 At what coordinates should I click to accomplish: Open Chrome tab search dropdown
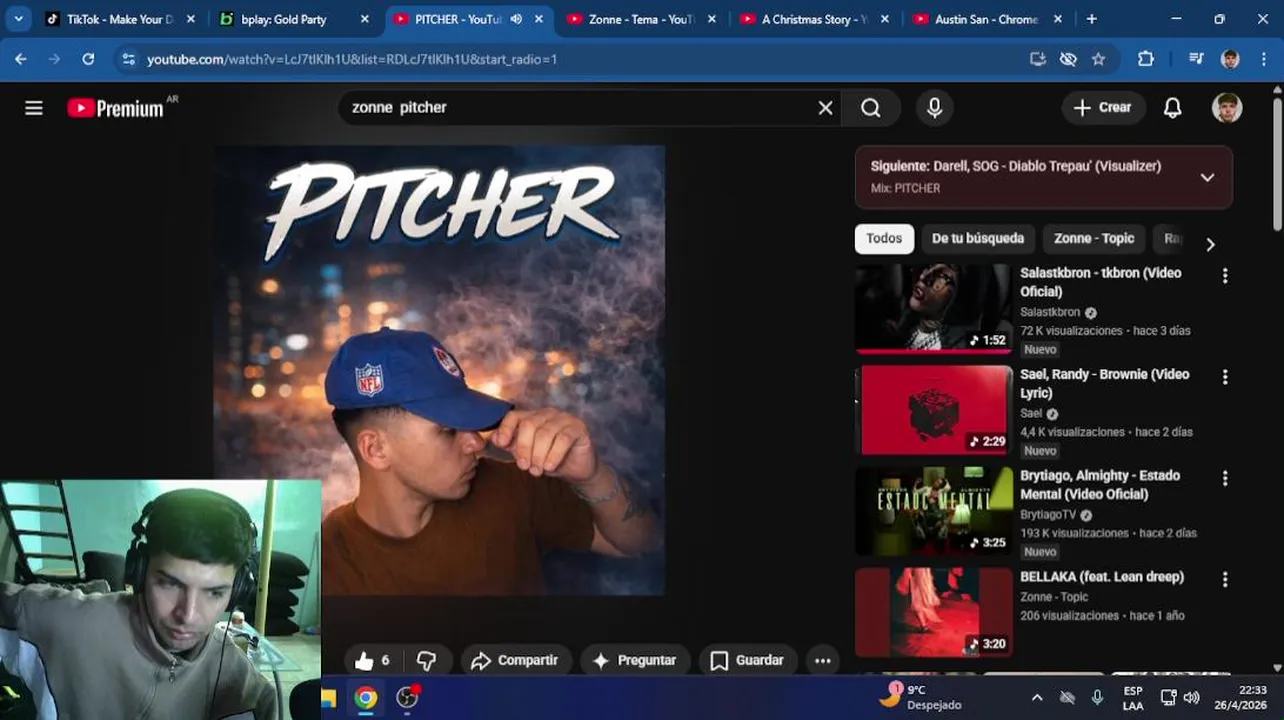[x=18, y=19]
